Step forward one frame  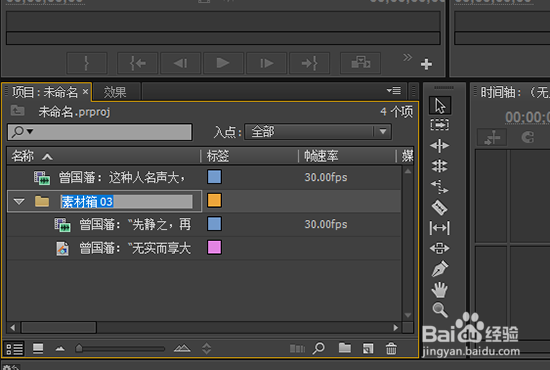267,63
